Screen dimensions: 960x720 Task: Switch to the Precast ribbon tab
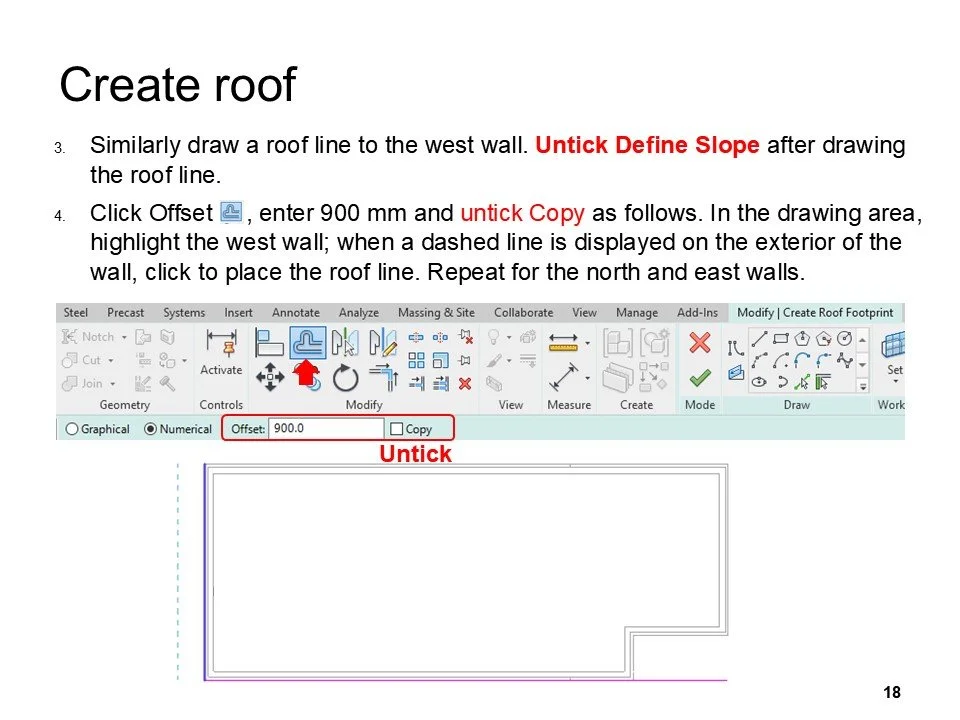[126, 312]
